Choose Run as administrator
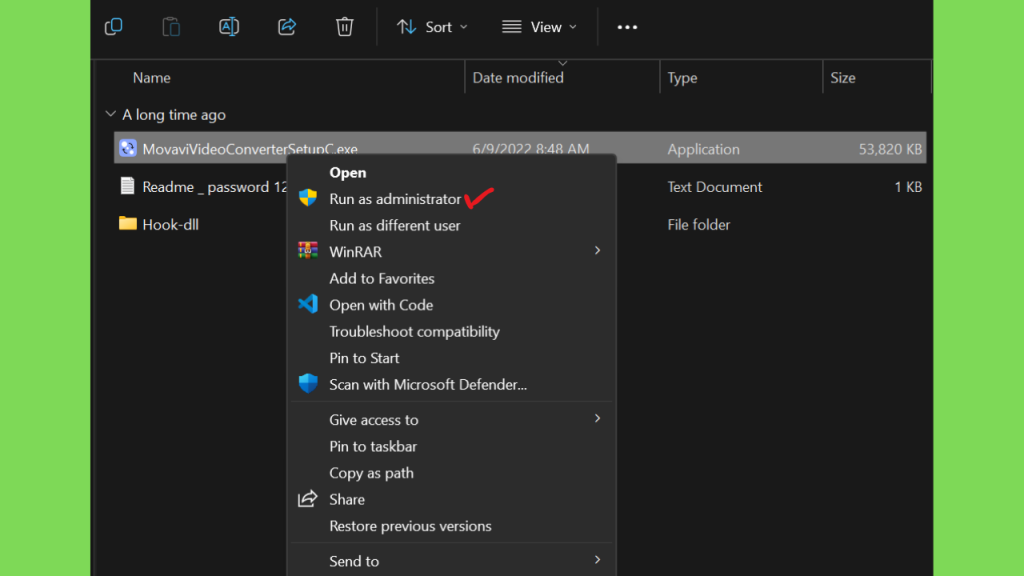Screen dimensions: 1024x576 (x=395, y=199)
